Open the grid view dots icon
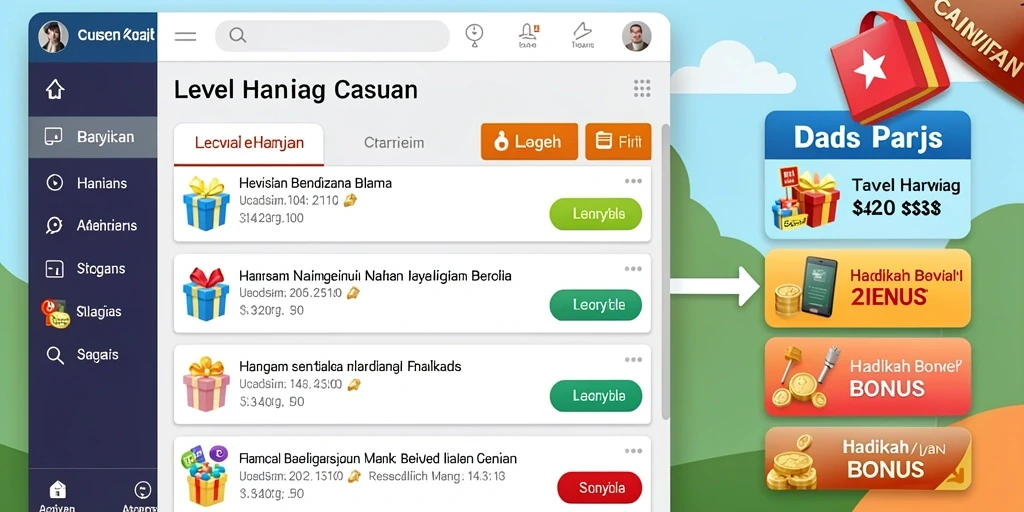1024x512 pixels. [x=642, y=89]
